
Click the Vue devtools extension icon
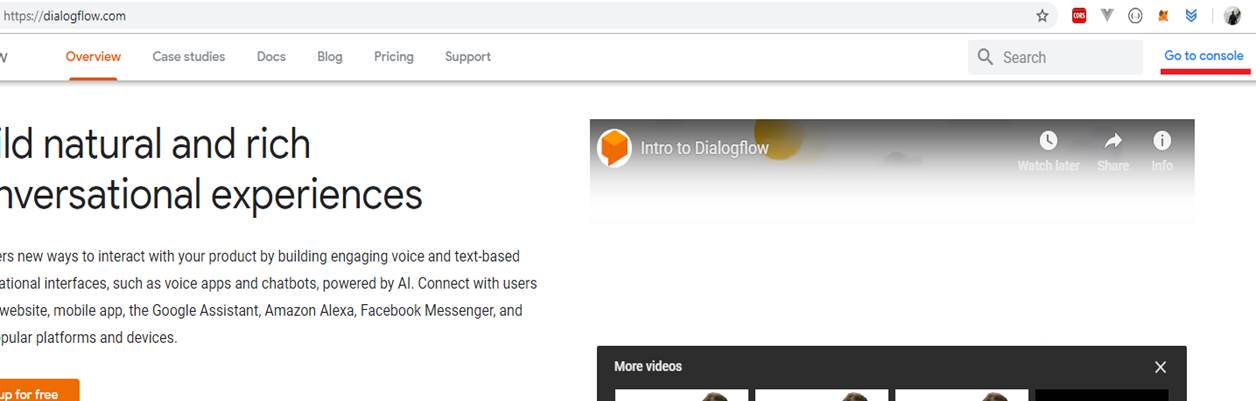1107,16
